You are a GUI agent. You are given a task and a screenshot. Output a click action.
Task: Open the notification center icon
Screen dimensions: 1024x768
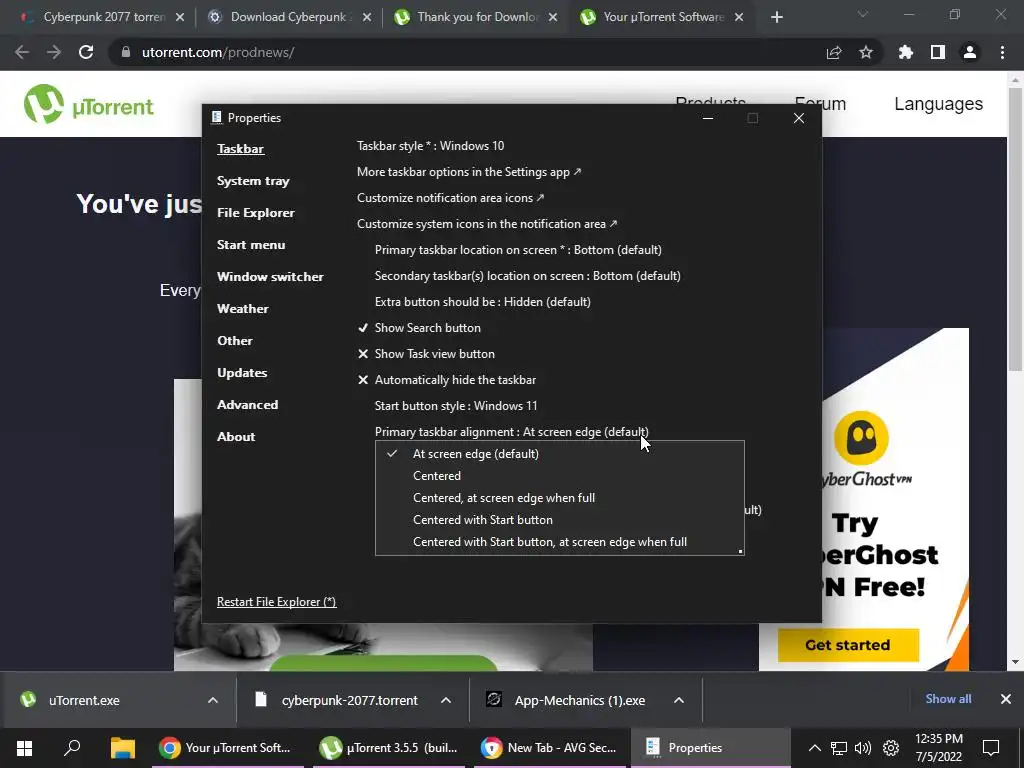991,748
